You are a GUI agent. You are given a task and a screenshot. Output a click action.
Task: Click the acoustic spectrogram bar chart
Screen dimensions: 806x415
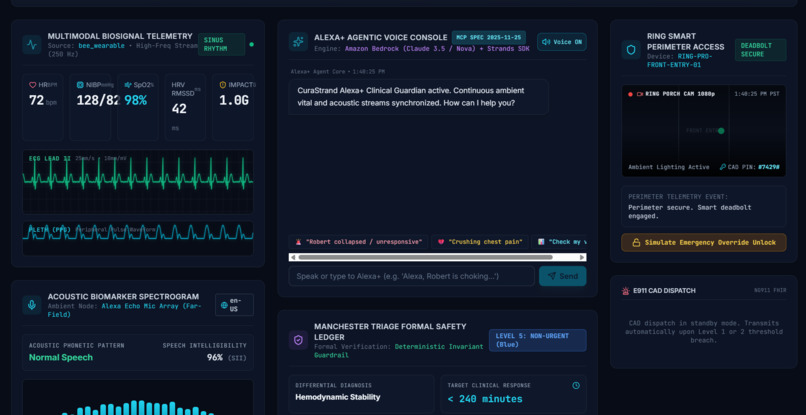point(138,398)
